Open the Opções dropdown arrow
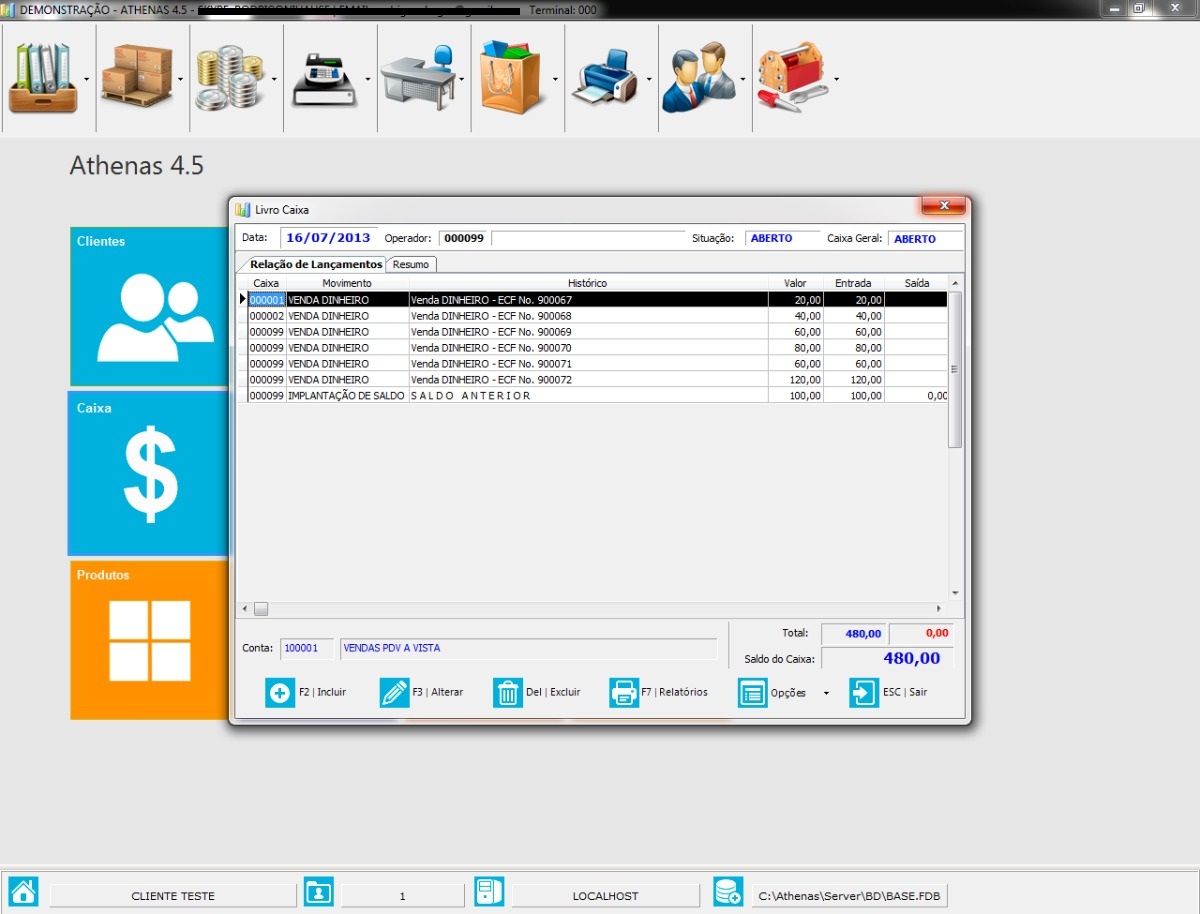The height and width of the screenshot is (914, 1200). pyautogui.click(x=826, y=693)
